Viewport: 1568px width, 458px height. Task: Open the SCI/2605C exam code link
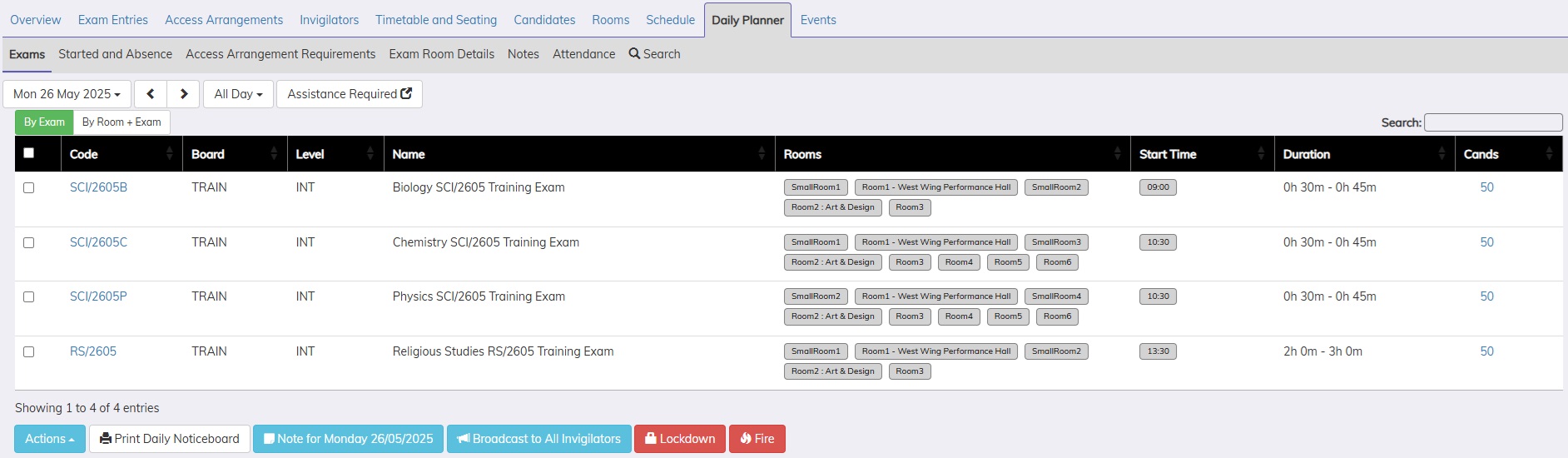click(x=98, y=242)
